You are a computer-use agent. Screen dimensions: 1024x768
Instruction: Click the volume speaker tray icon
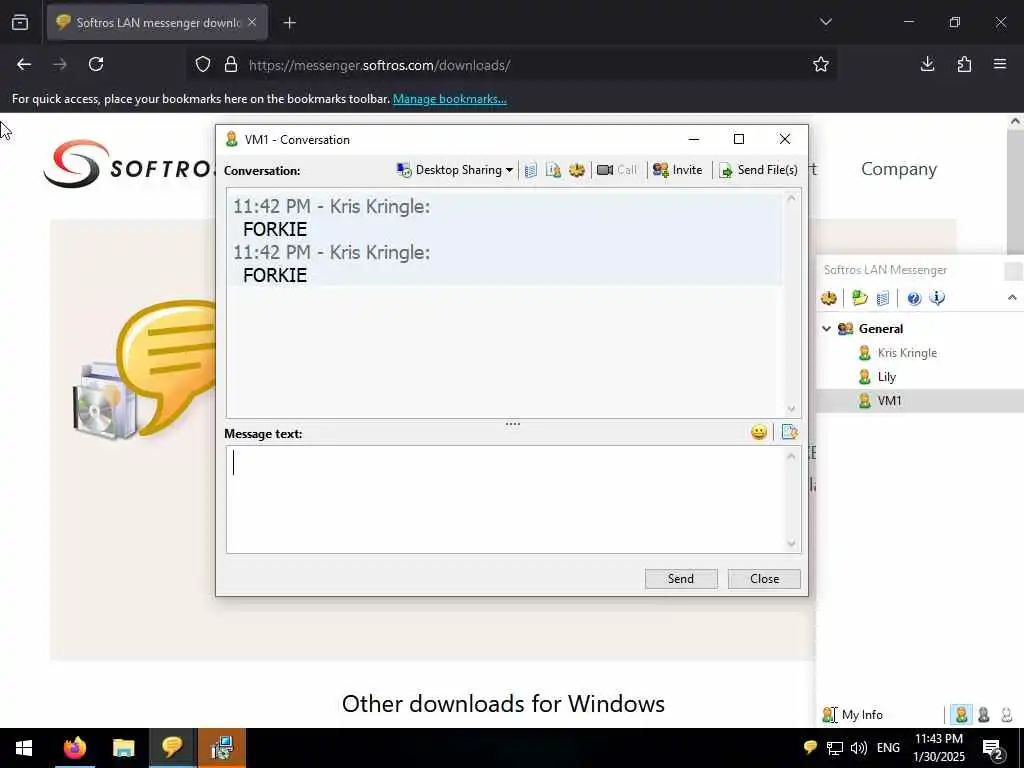[858, 748]
